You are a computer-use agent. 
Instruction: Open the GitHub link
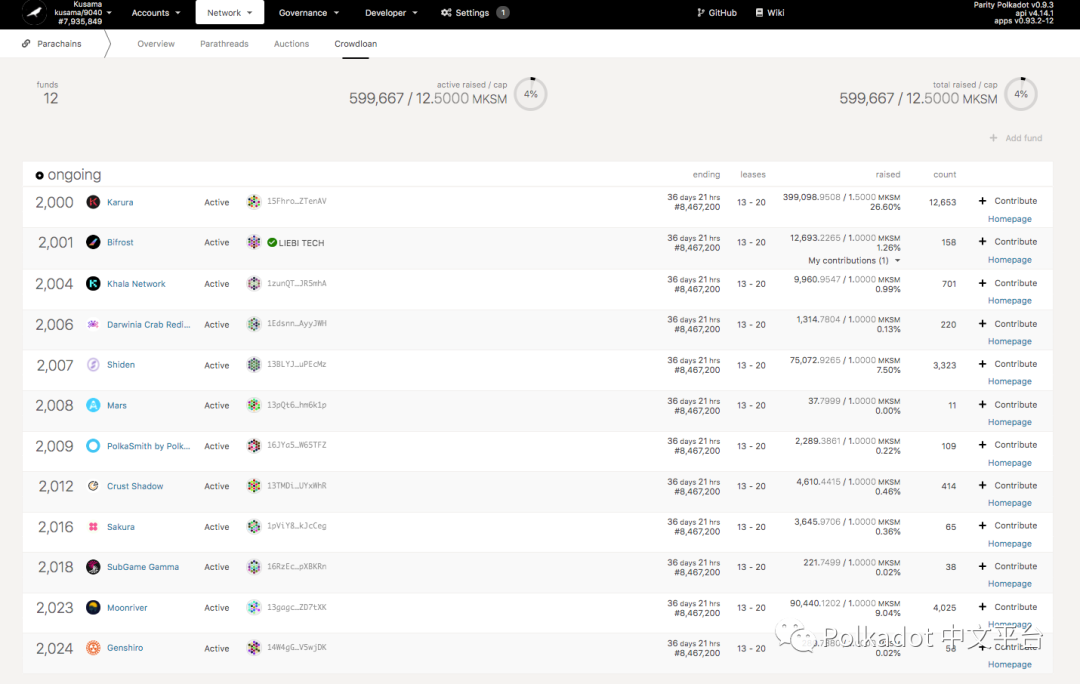(716, 13)
